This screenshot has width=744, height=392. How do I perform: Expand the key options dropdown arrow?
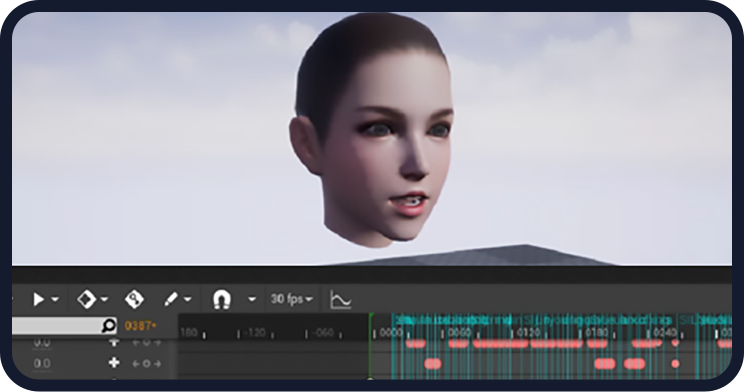pyautogui.click(x=104, y=299)
